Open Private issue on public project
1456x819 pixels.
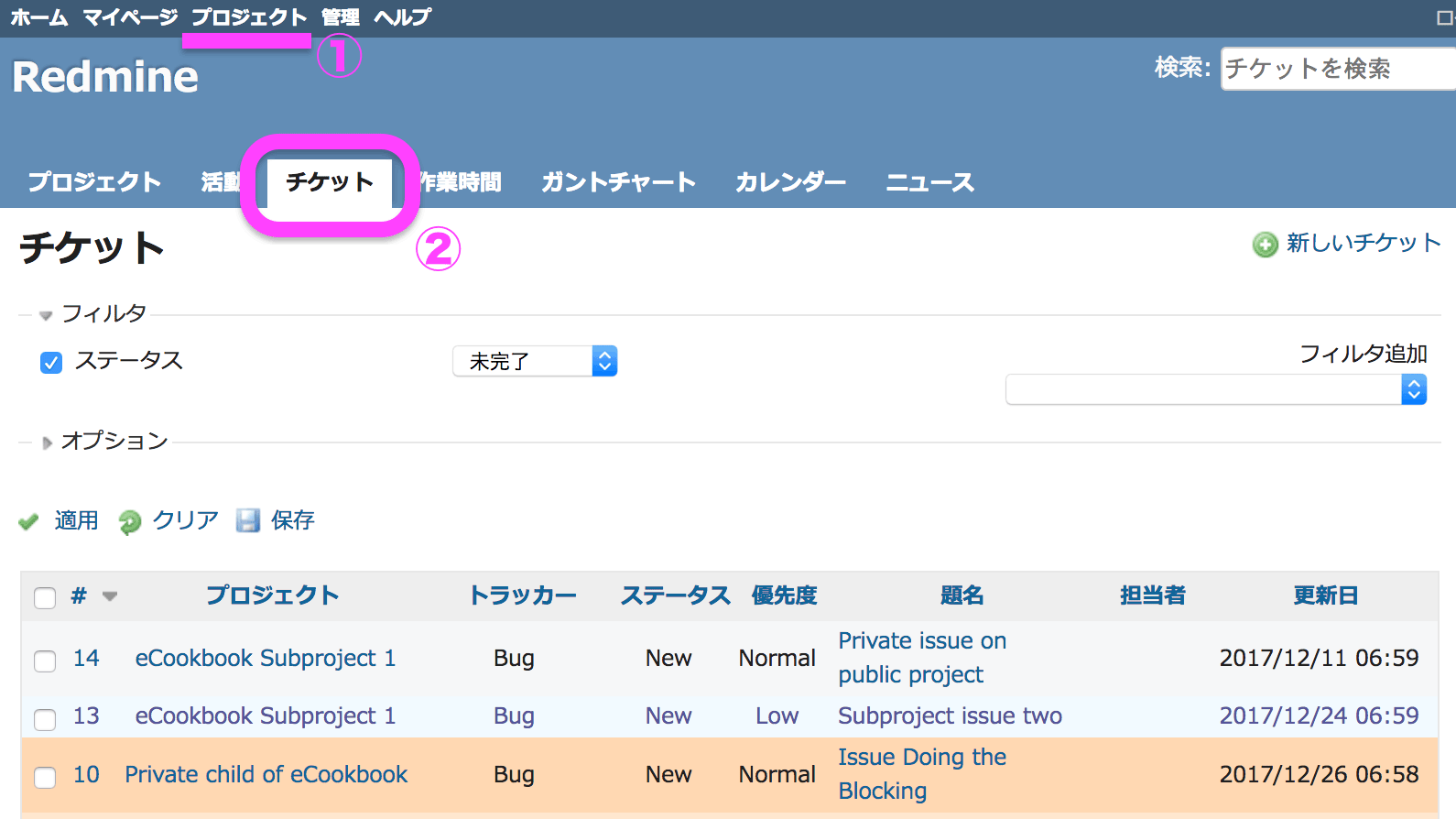tap(922, 658)
